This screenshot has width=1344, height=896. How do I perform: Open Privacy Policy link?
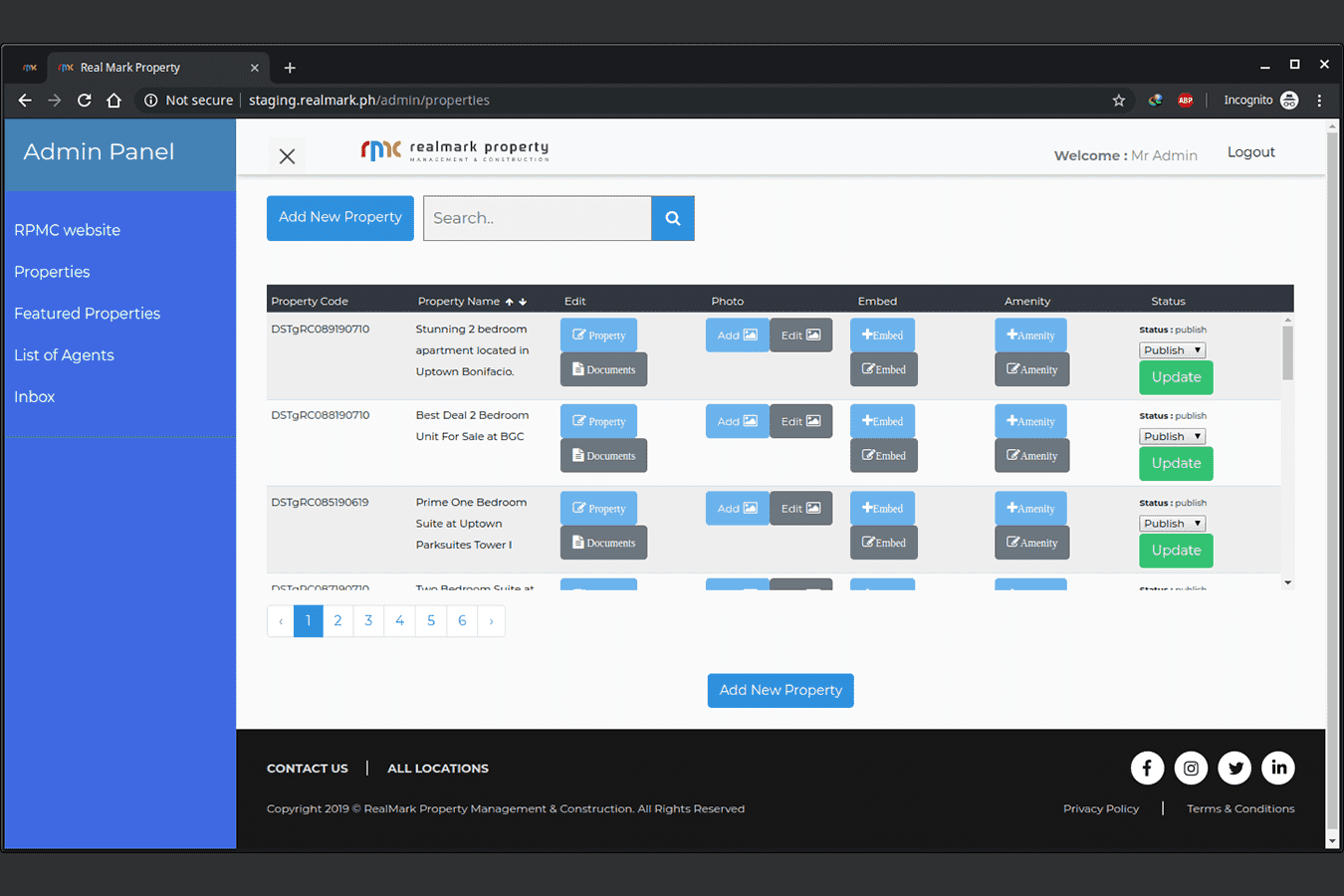point(1101,808)
